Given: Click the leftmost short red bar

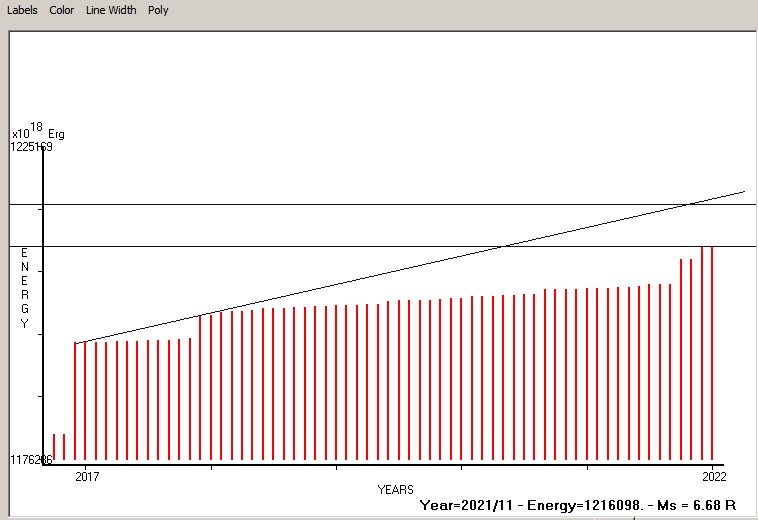Looking at the screenshot, I should tap(54, 448).
